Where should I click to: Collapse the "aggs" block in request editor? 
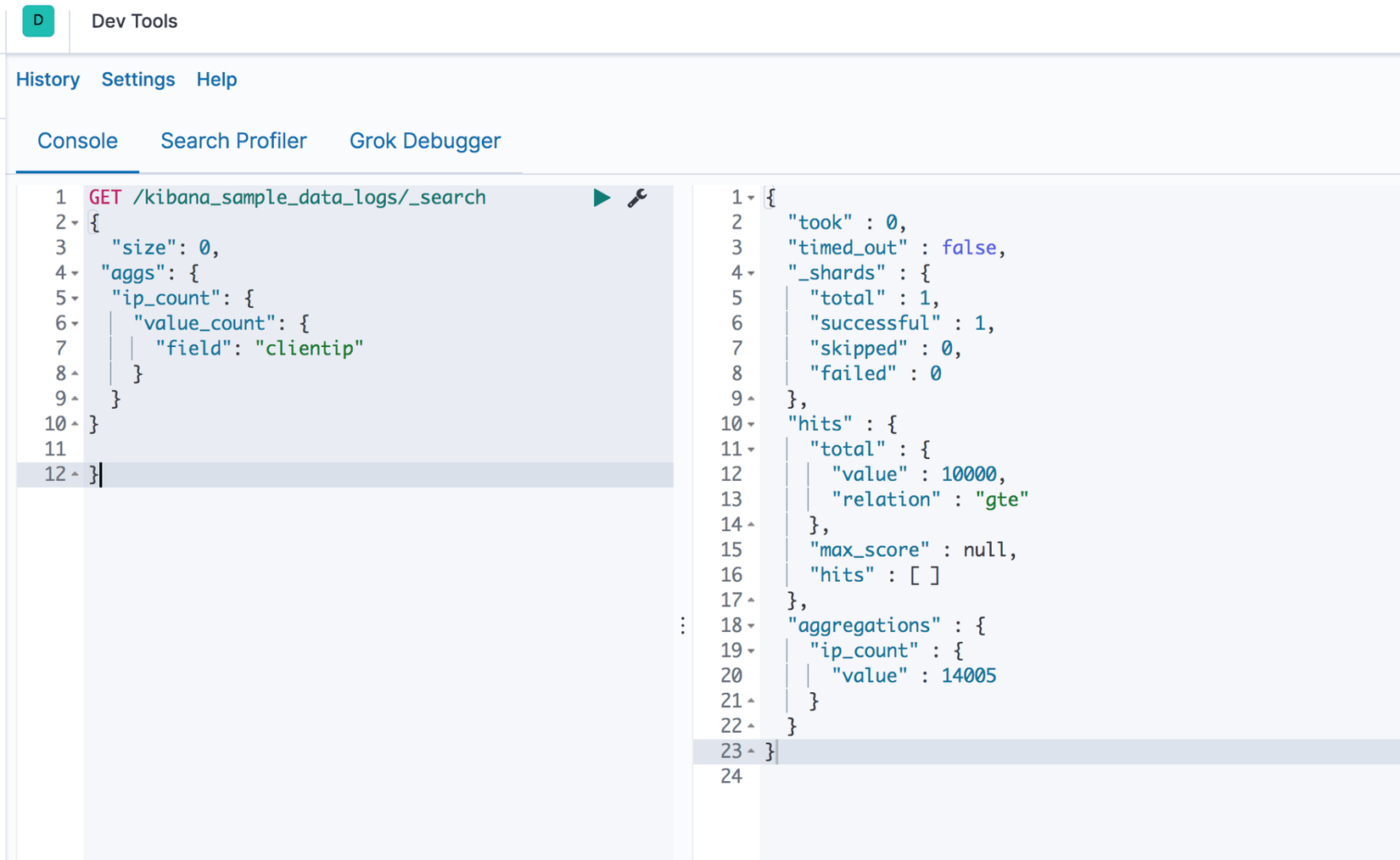(x=76, y=274)
